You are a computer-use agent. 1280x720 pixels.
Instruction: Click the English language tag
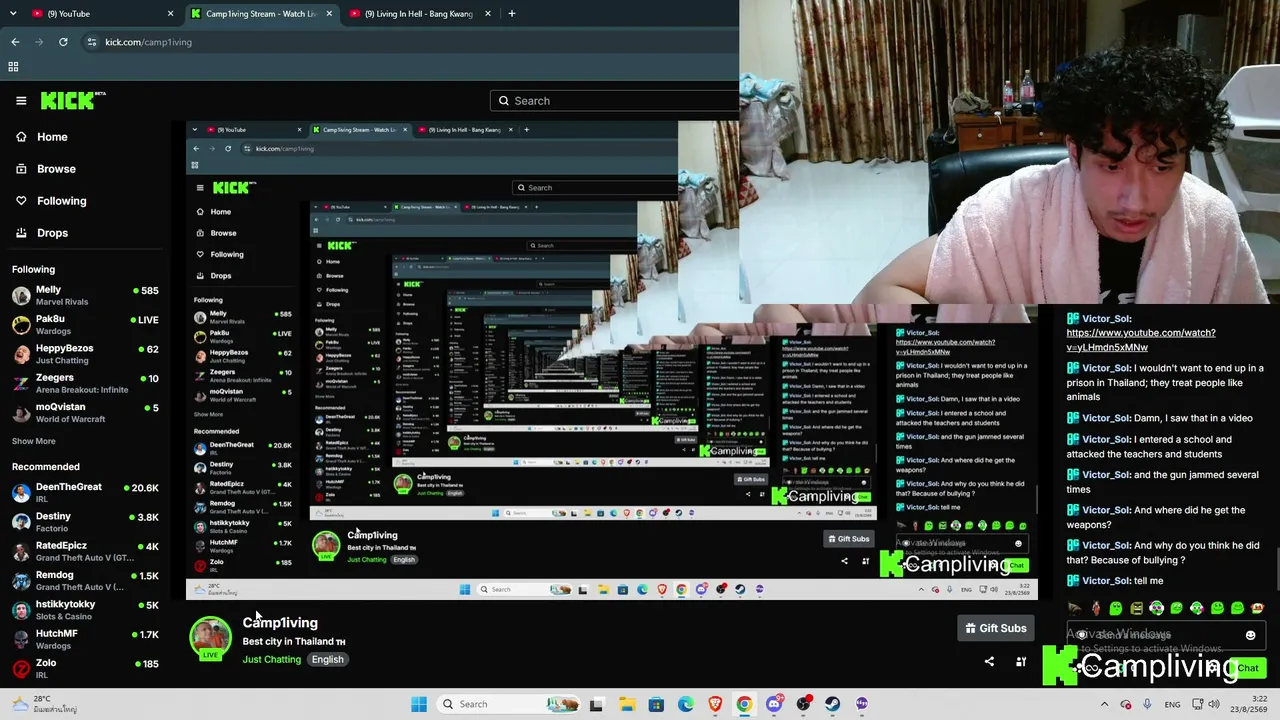coord(327,660)
